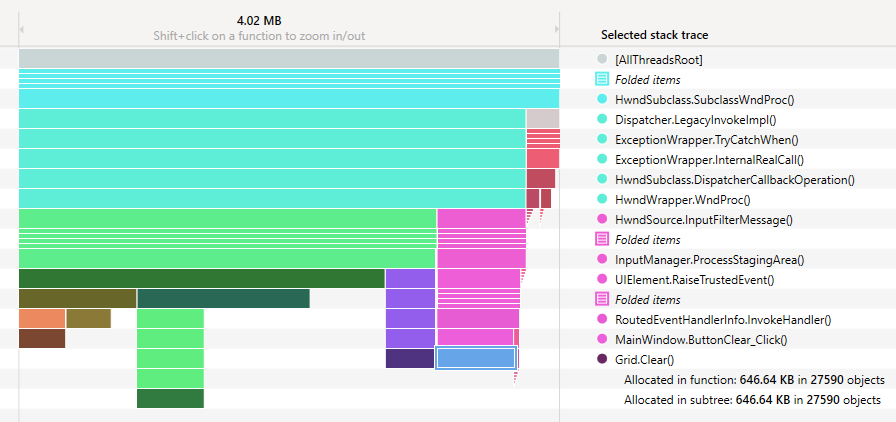This screenshot has width=896, height=422.
Task: Click the cyan circle next to HwndSubclass.SubclassWndProc()
Action: 602,99
